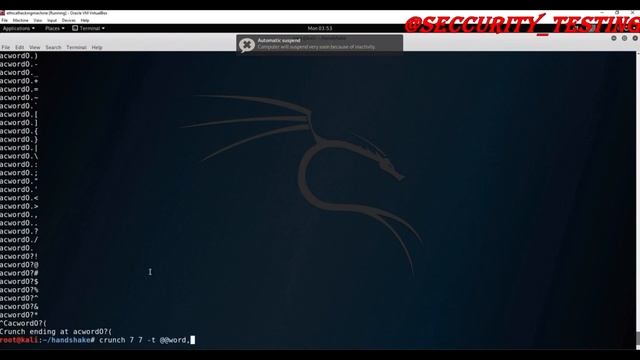
Task: Open terminal window File menu
Action: point(5,47)
